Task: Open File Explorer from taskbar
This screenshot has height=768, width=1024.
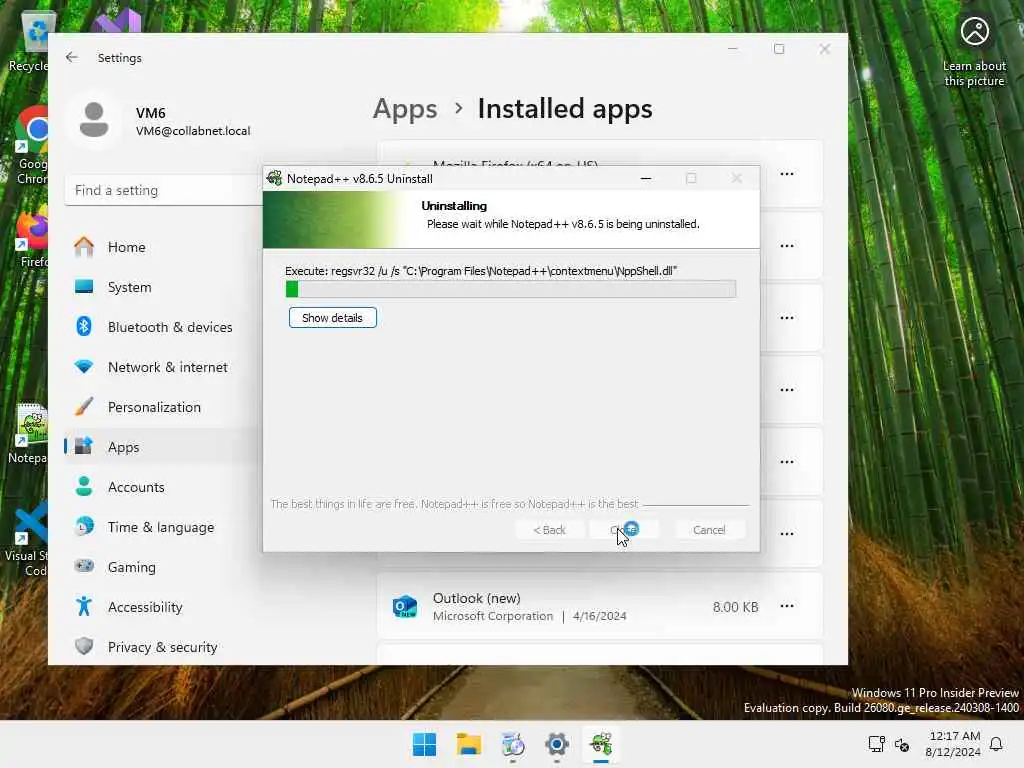Action: click(x=468, y=744)
